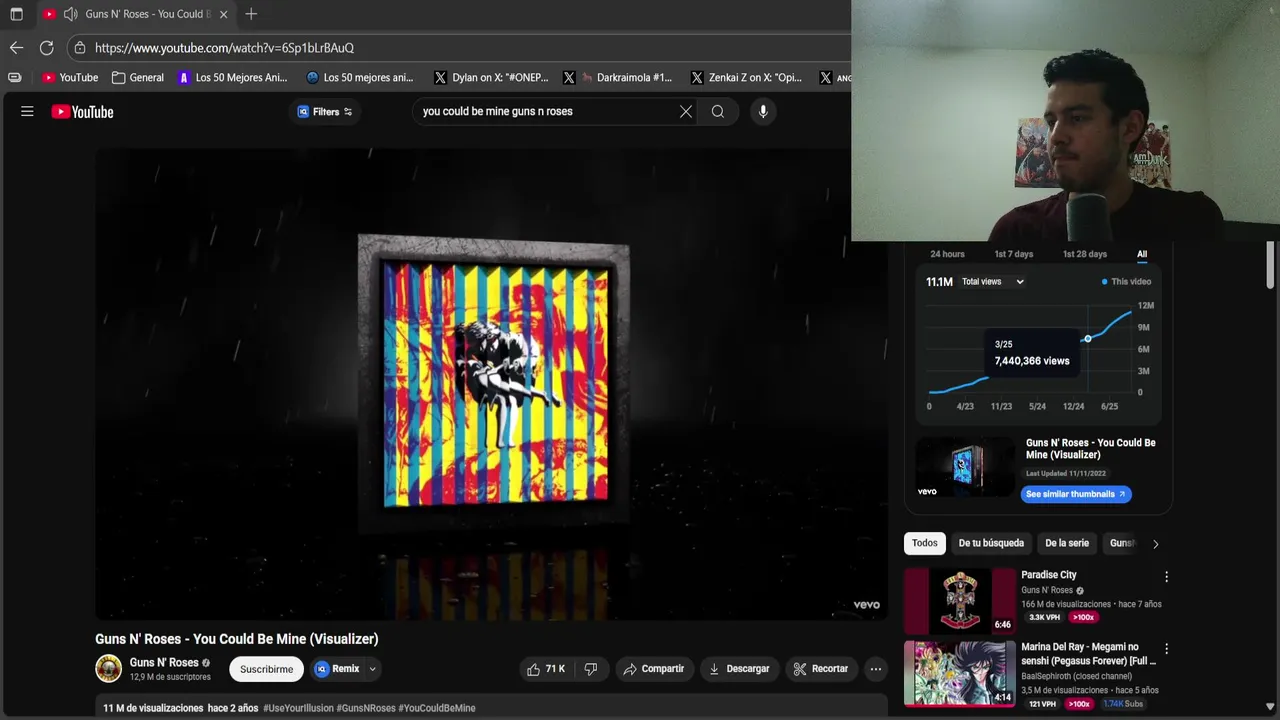Click the #YouCouldBeMine hashtag
The width and height of the screenshot is (1280, 720).
pyautogui.click(x=437, y=708)
